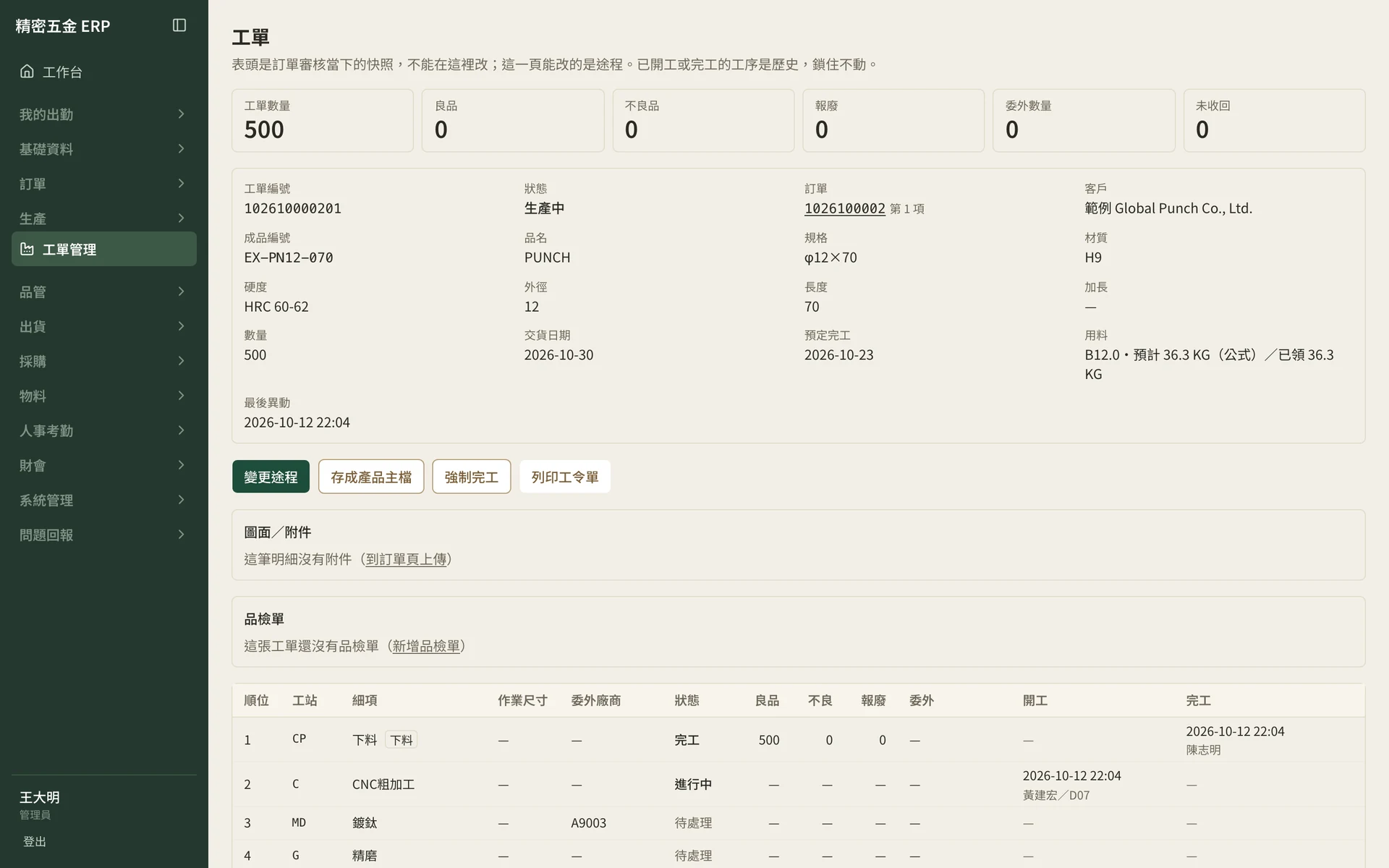
Task: Click operator 黃建宏／D07 text
Action: coord(1056,795)
